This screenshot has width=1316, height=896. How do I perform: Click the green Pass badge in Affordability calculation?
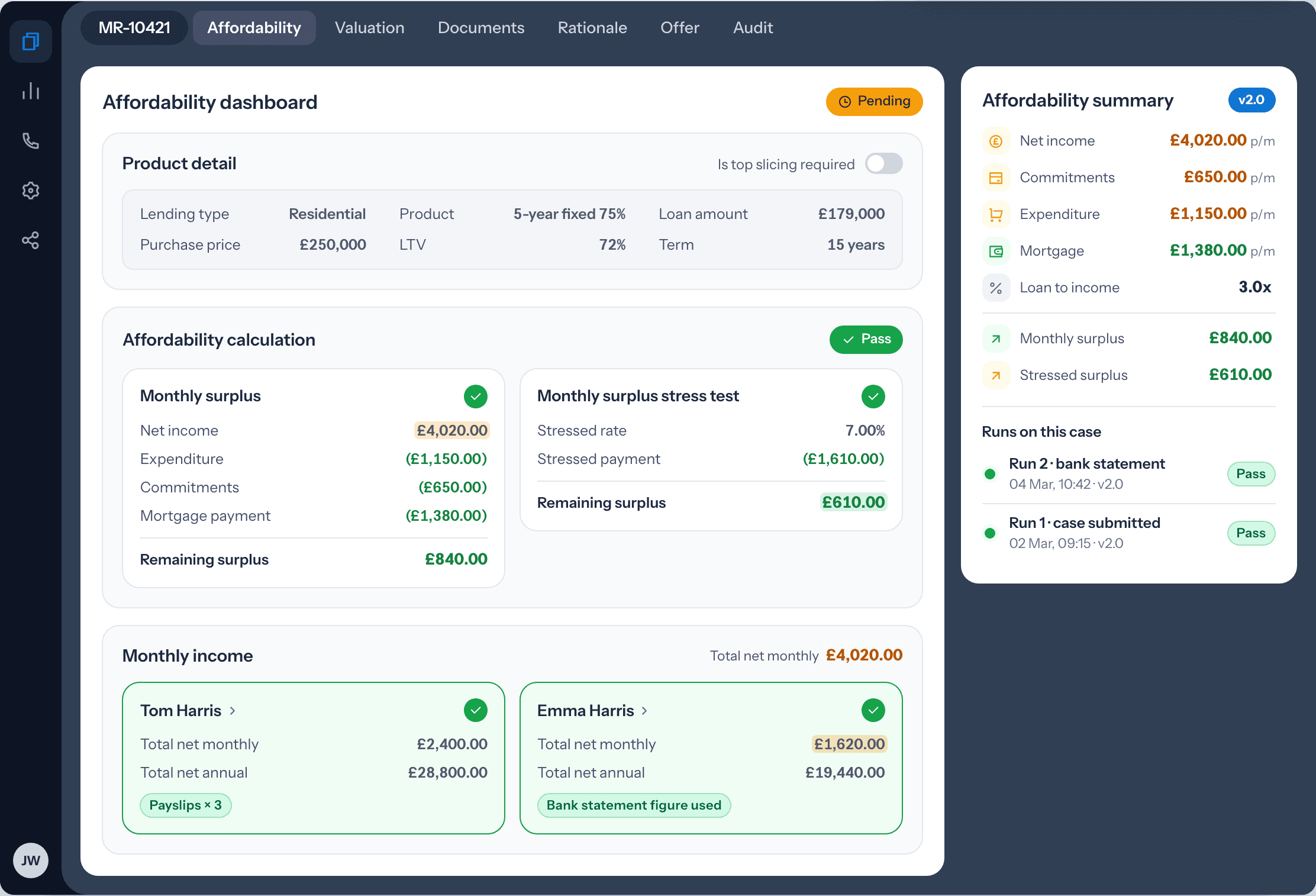pos(866,340)
